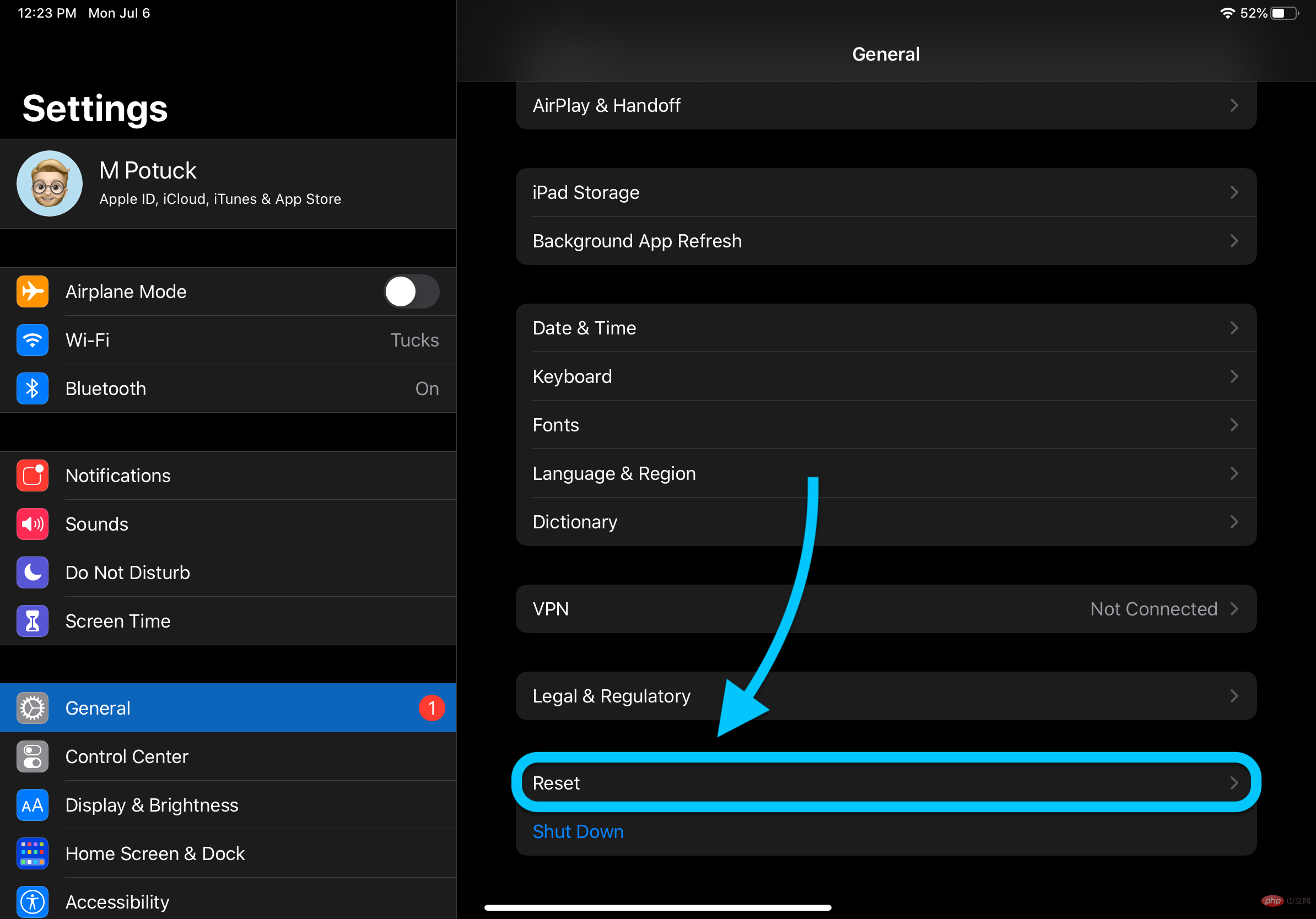Viewport: 1316px width, 919px height.
Task: Open the Bluetooth settings icon
Action: [x=33, y=389]
